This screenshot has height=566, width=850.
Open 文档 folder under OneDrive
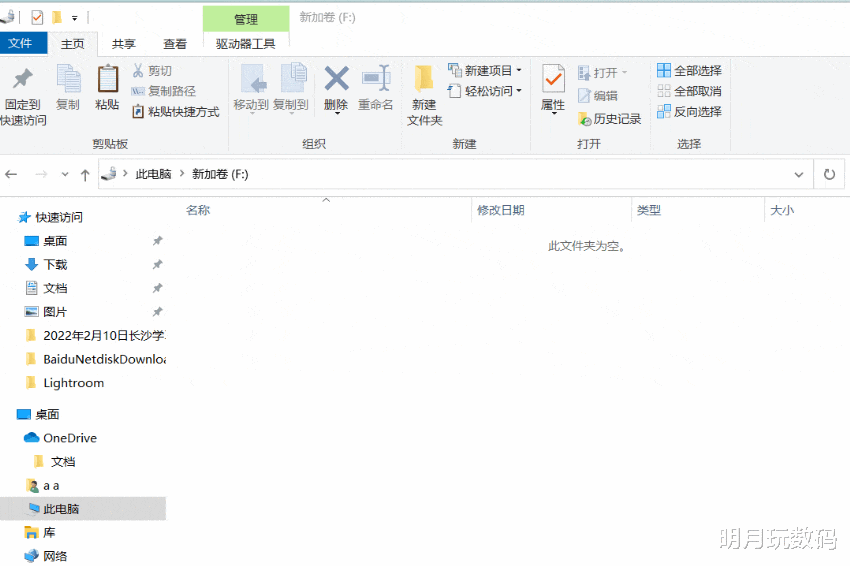63,462
